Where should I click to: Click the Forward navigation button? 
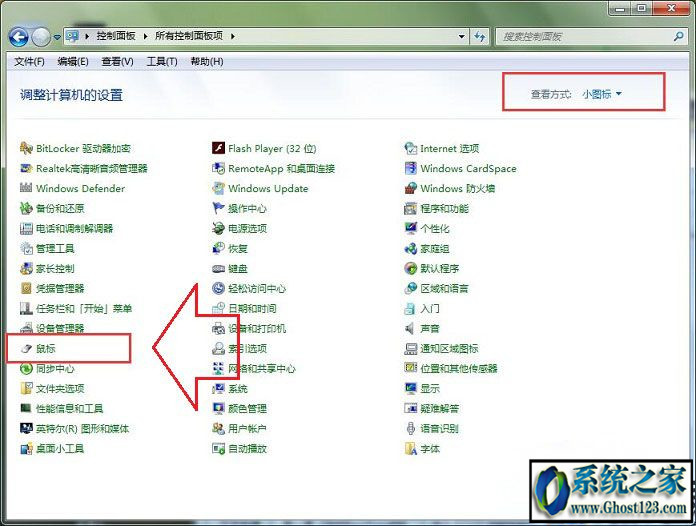(41, 37)
